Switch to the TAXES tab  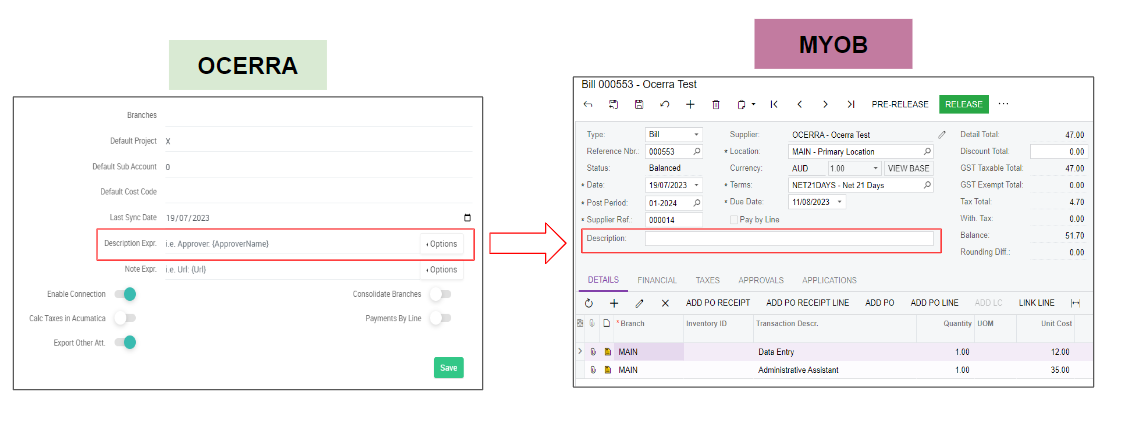707,280
